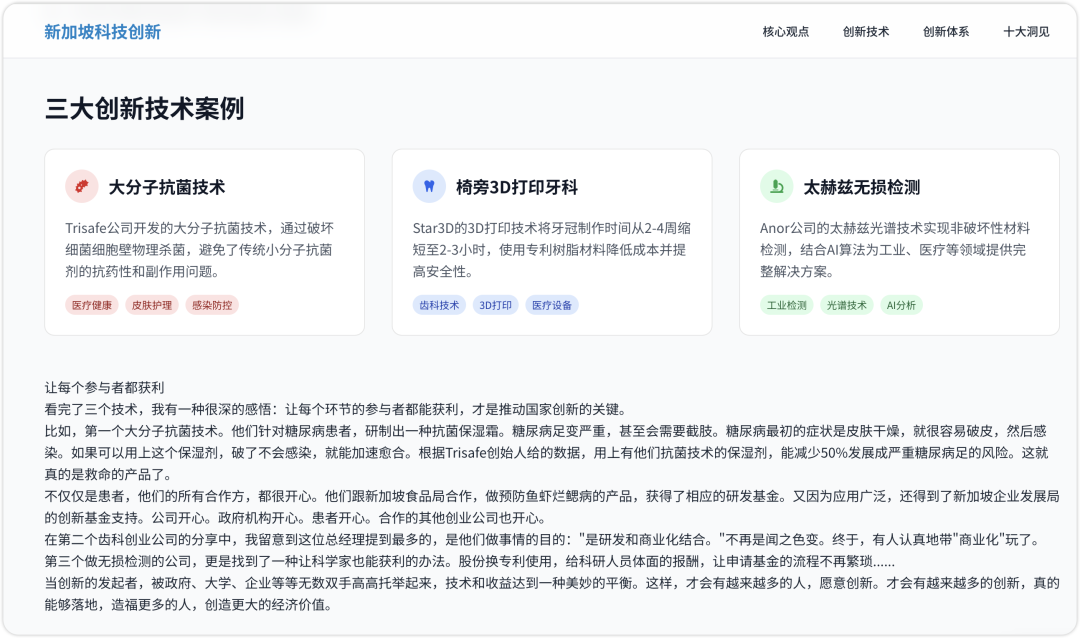This screenshot has width=1080, height=638.
Task: Select the 3D打印 tag
Action: [x=494, y=305]
